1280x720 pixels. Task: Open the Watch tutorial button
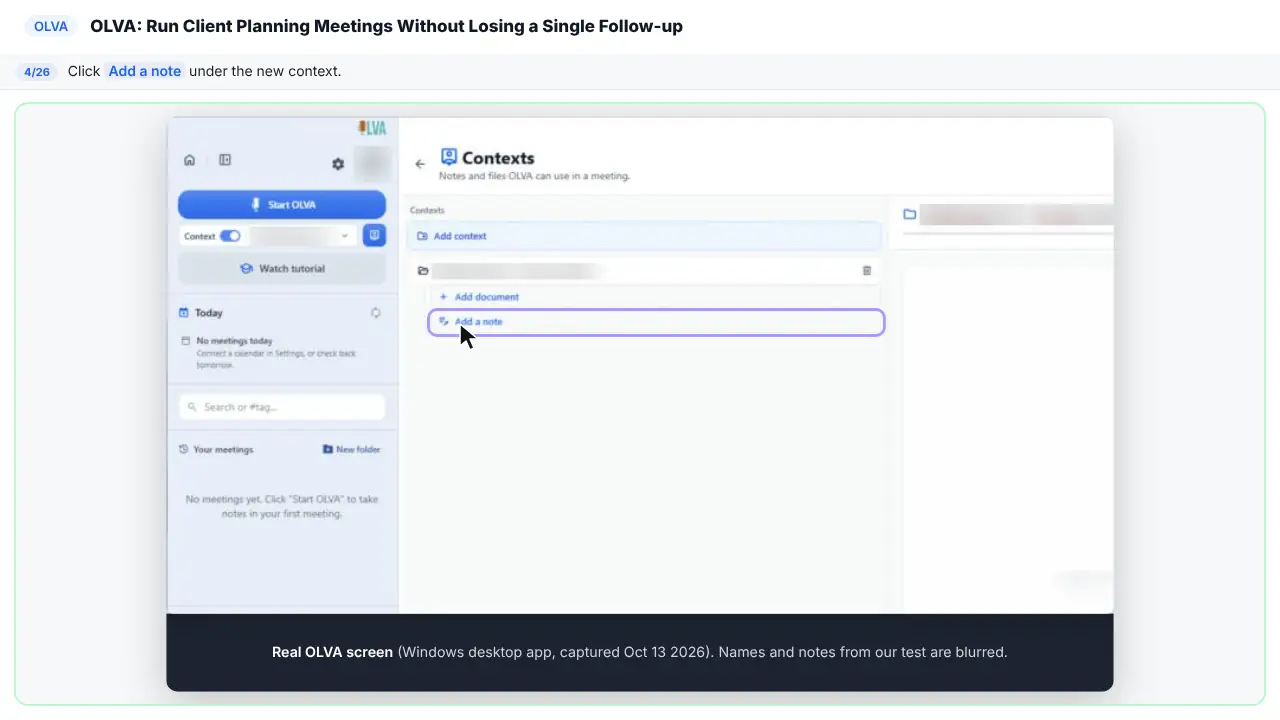click(282, 269)
